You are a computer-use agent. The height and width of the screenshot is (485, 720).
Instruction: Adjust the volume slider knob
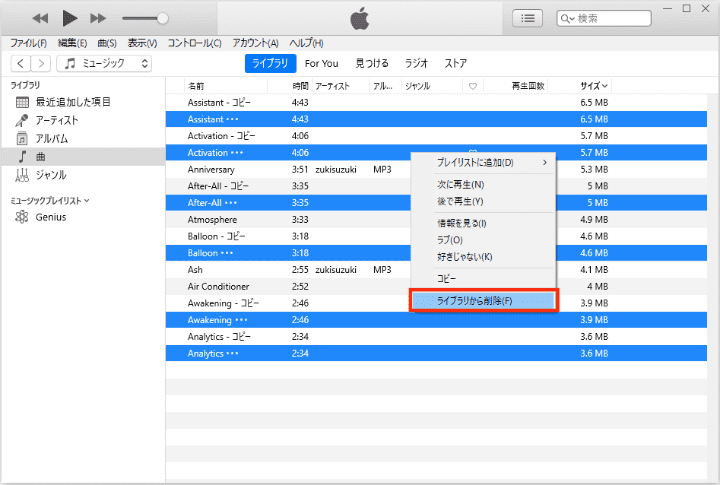point(162,18)
